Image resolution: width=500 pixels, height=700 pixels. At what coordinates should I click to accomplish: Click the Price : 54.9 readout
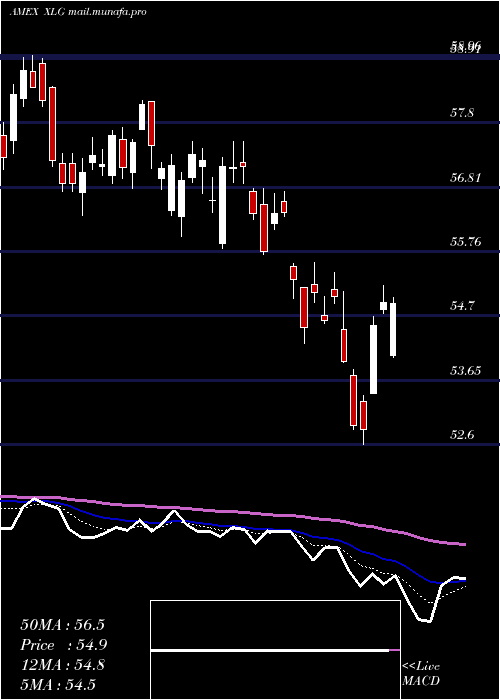tap(63, 645)
